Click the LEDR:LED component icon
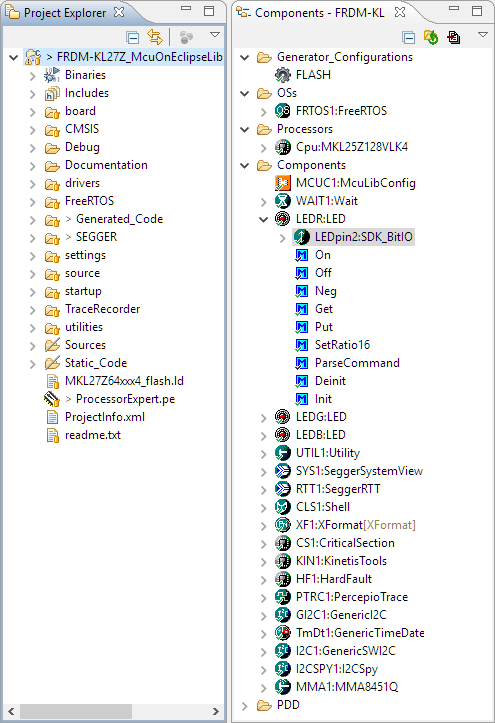The height and width of the screenshot is (723, 495). point(283,219)
